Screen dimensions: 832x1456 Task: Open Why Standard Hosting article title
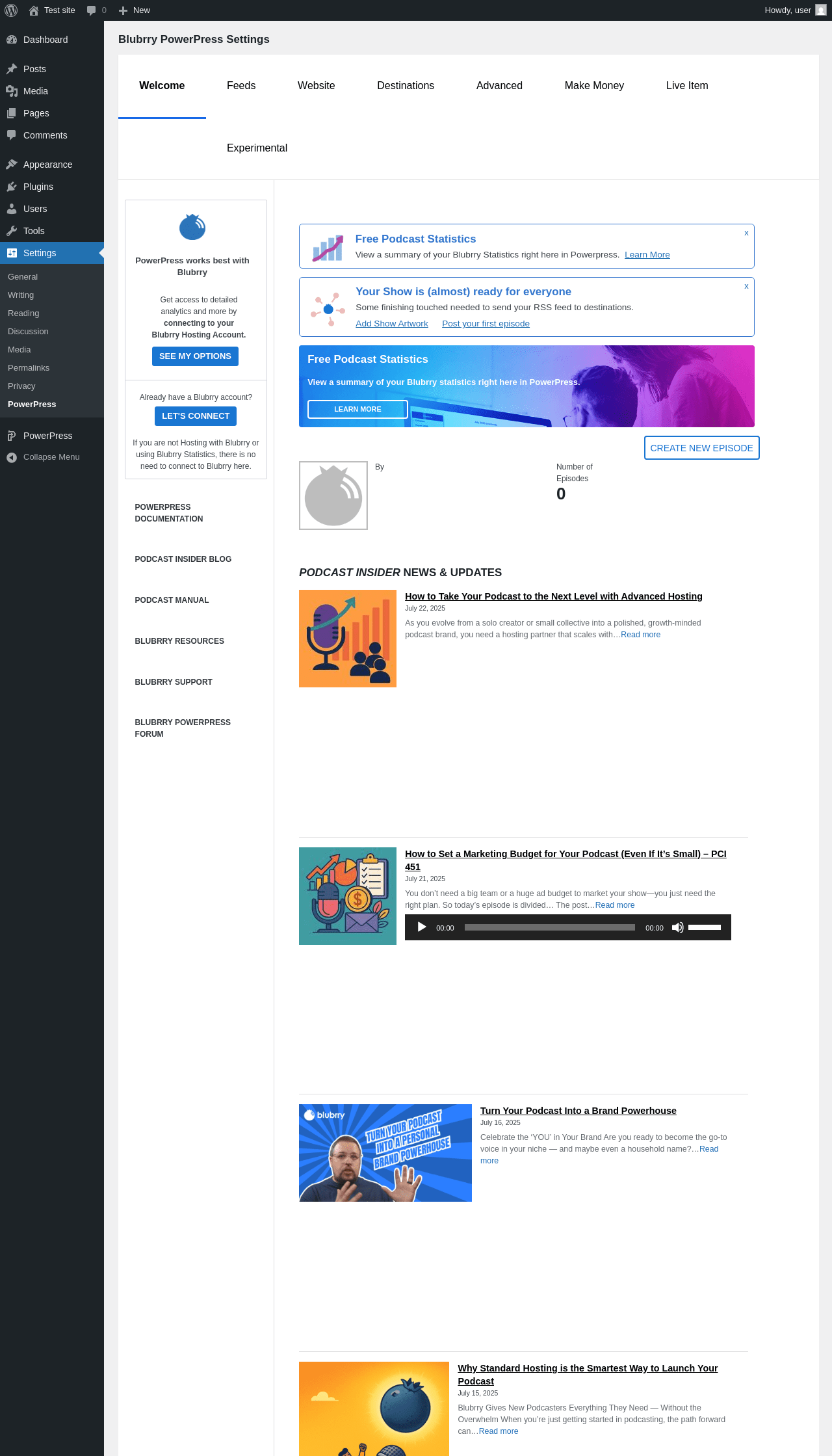(x=588, y=1375)
